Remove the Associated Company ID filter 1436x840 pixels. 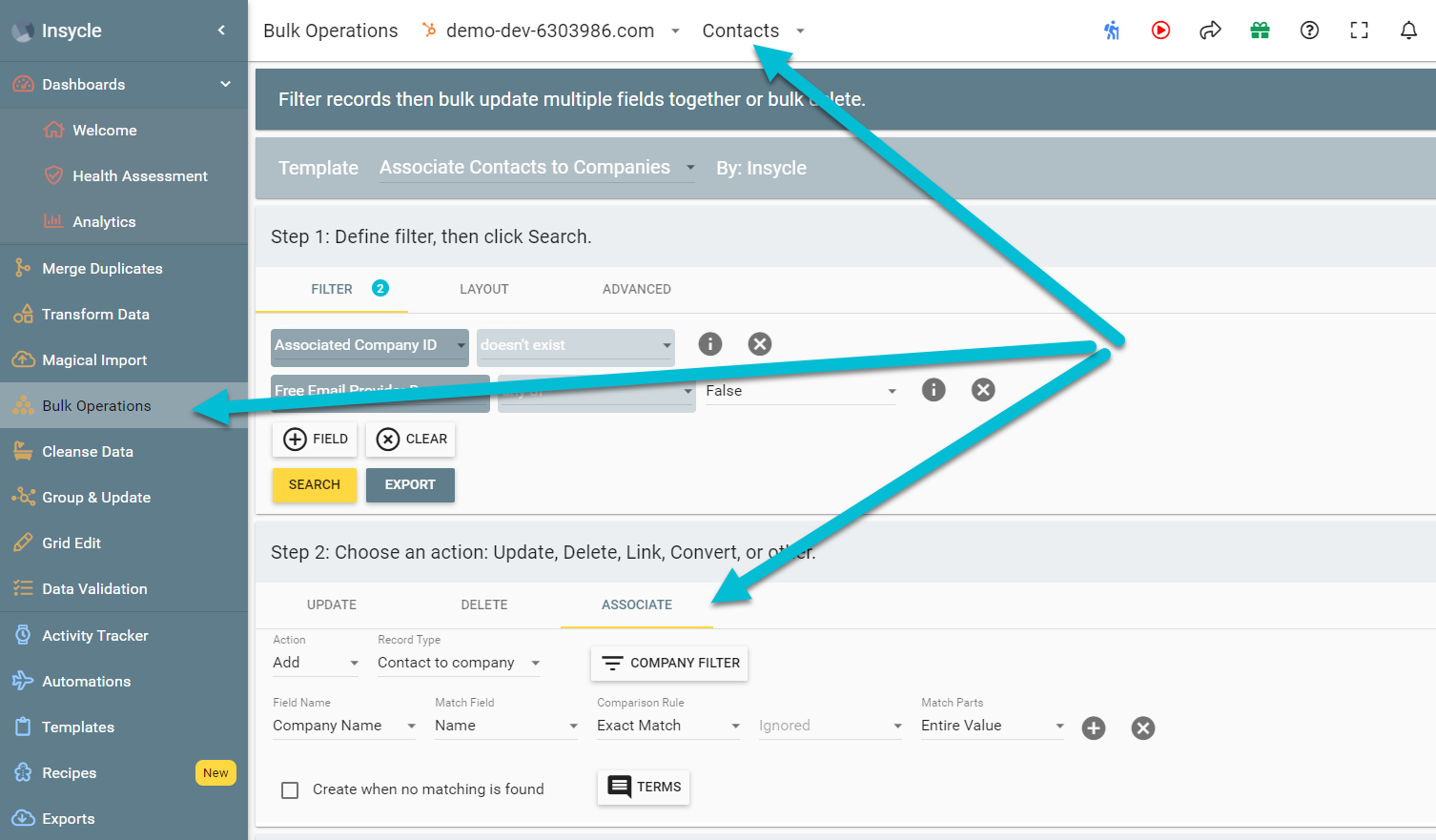tap(760, 344)
